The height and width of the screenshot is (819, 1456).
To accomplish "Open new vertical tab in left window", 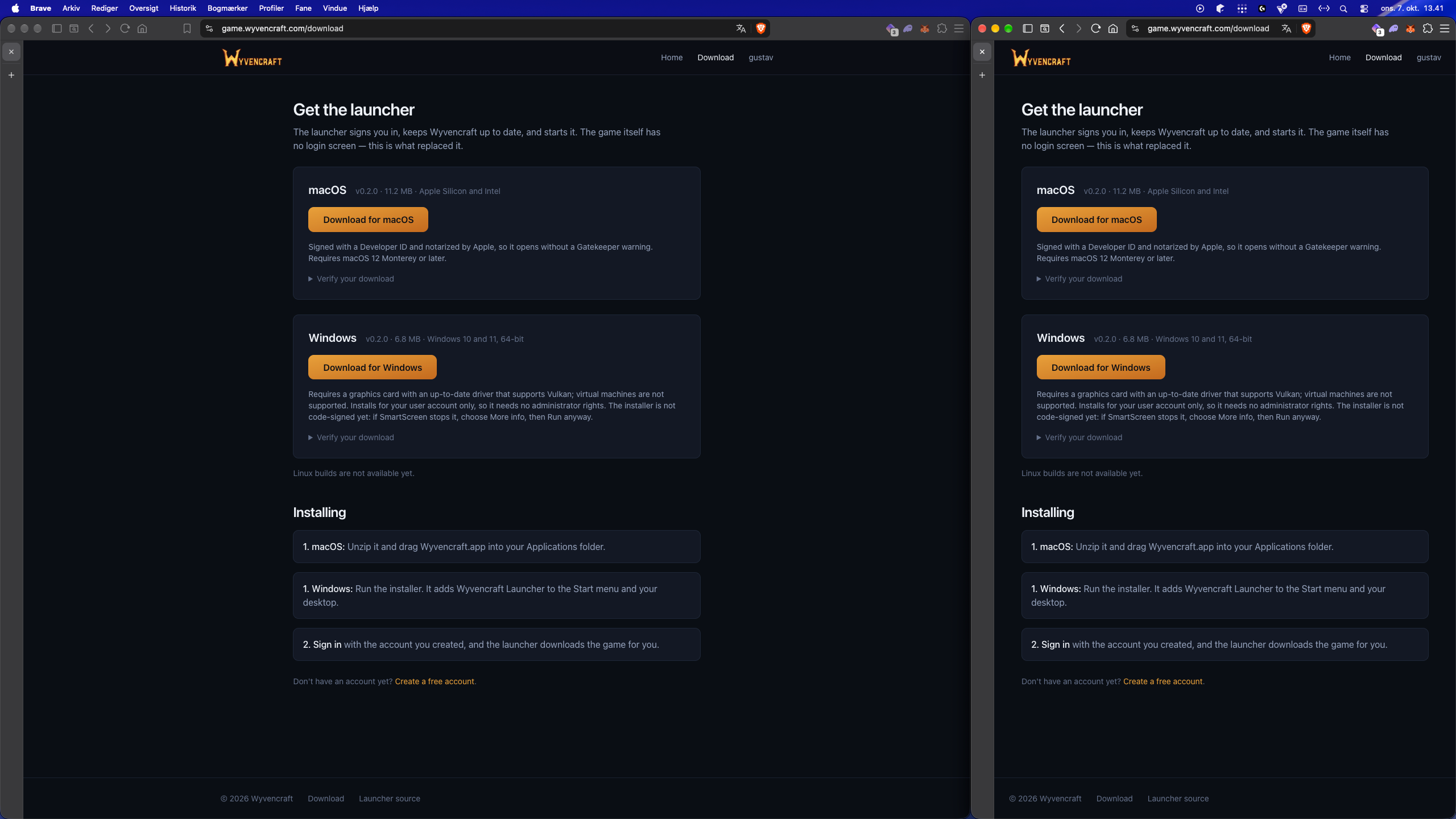I will tap(11, 75).
